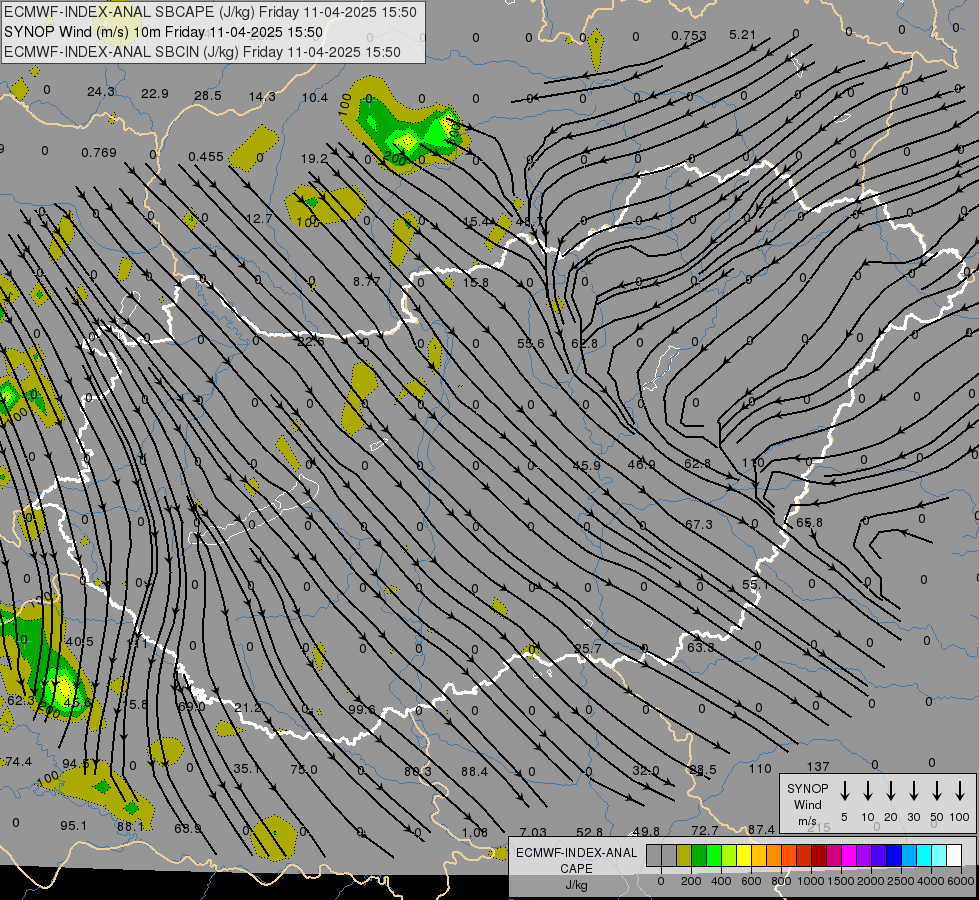The image size is (979, 900).
Task: Click the 65.8 map value
Action: pyautogui.click(x=809, y=522)
